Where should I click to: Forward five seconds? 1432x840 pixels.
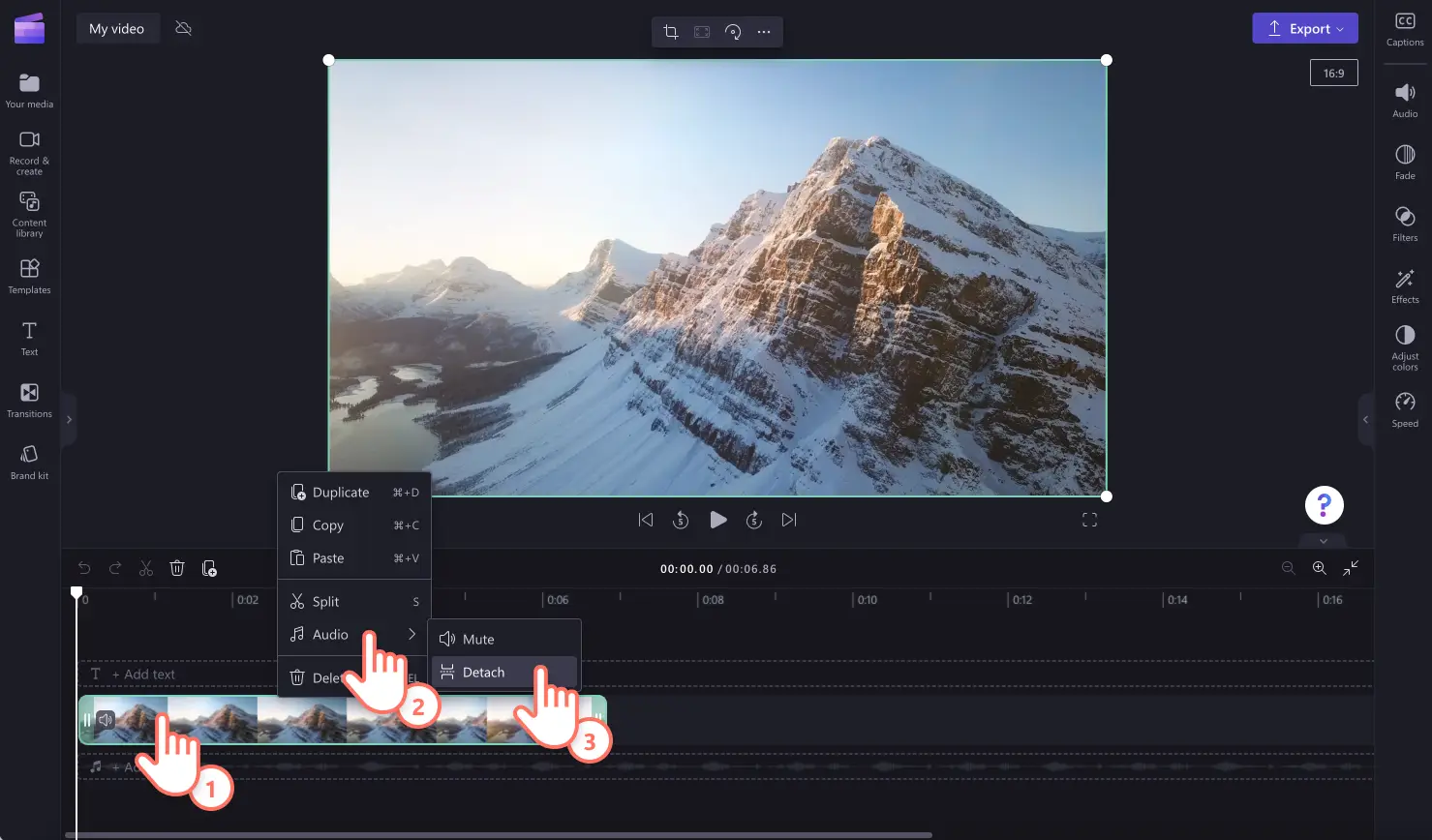click(754, 520)
